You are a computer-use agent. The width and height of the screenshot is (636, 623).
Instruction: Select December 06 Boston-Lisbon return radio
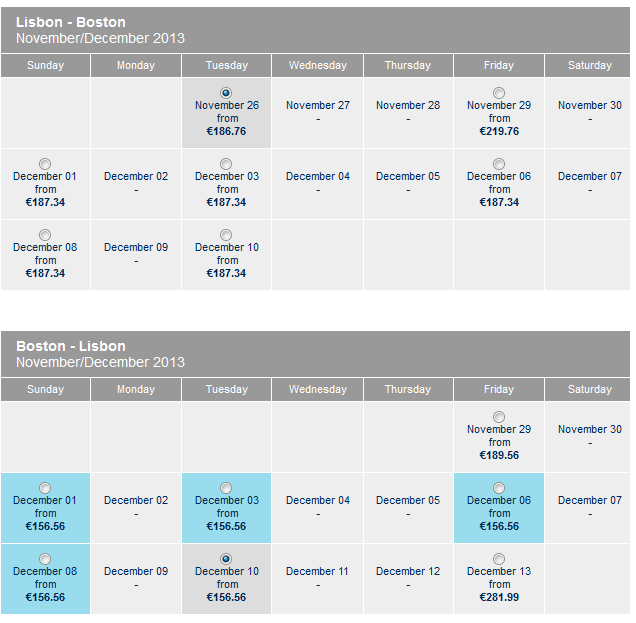[498, 488]
